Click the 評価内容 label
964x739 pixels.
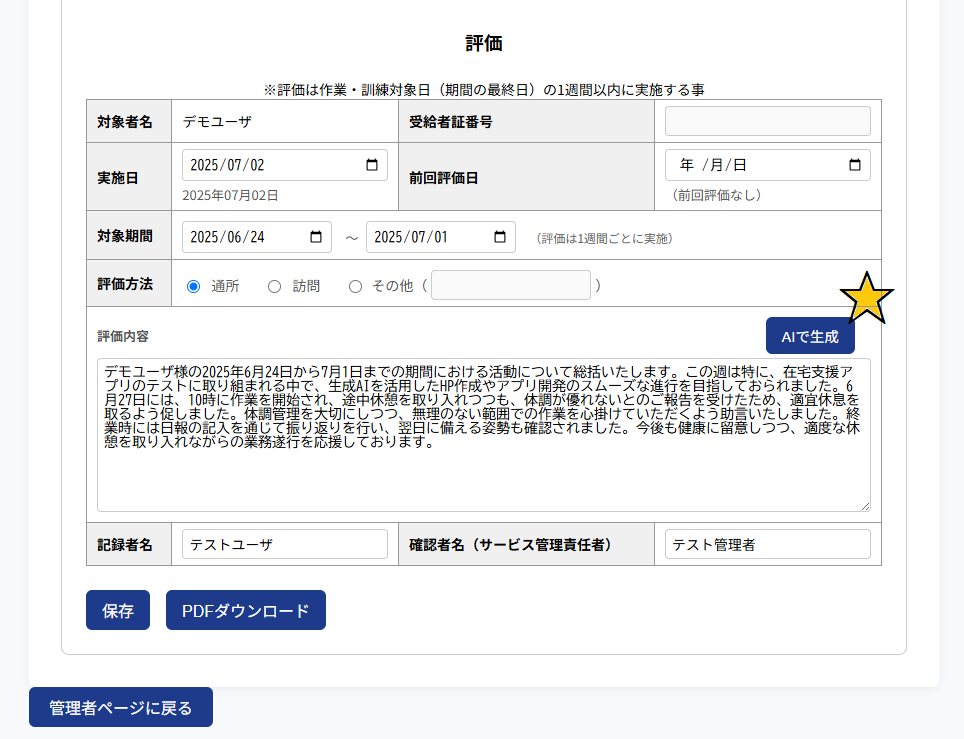pos(123,336)
